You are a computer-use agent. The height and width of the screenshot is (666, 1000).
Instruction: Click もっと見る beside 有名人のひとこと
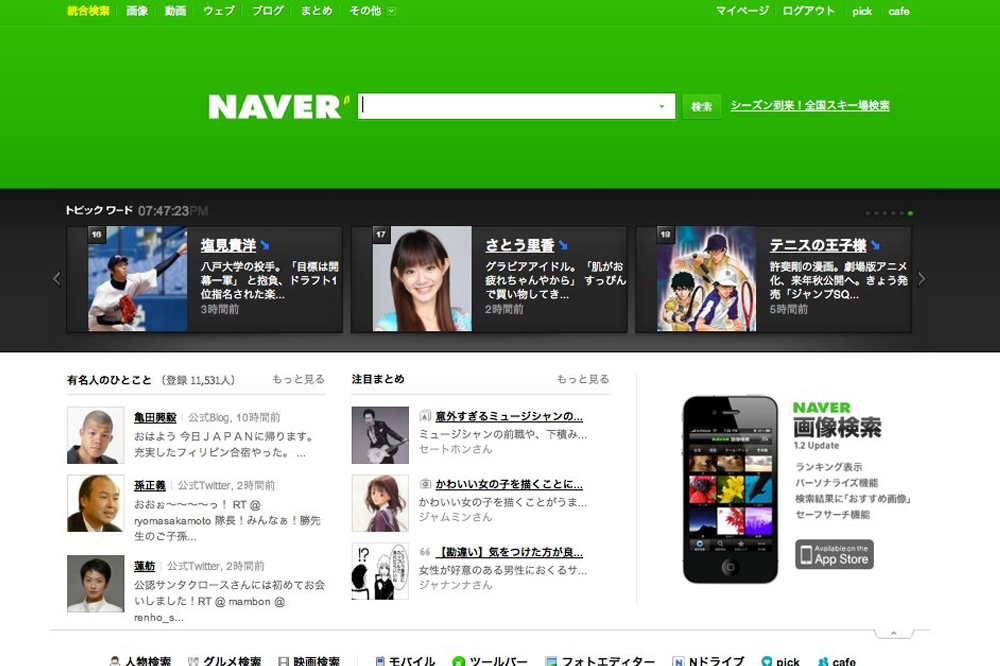[298, 379]
